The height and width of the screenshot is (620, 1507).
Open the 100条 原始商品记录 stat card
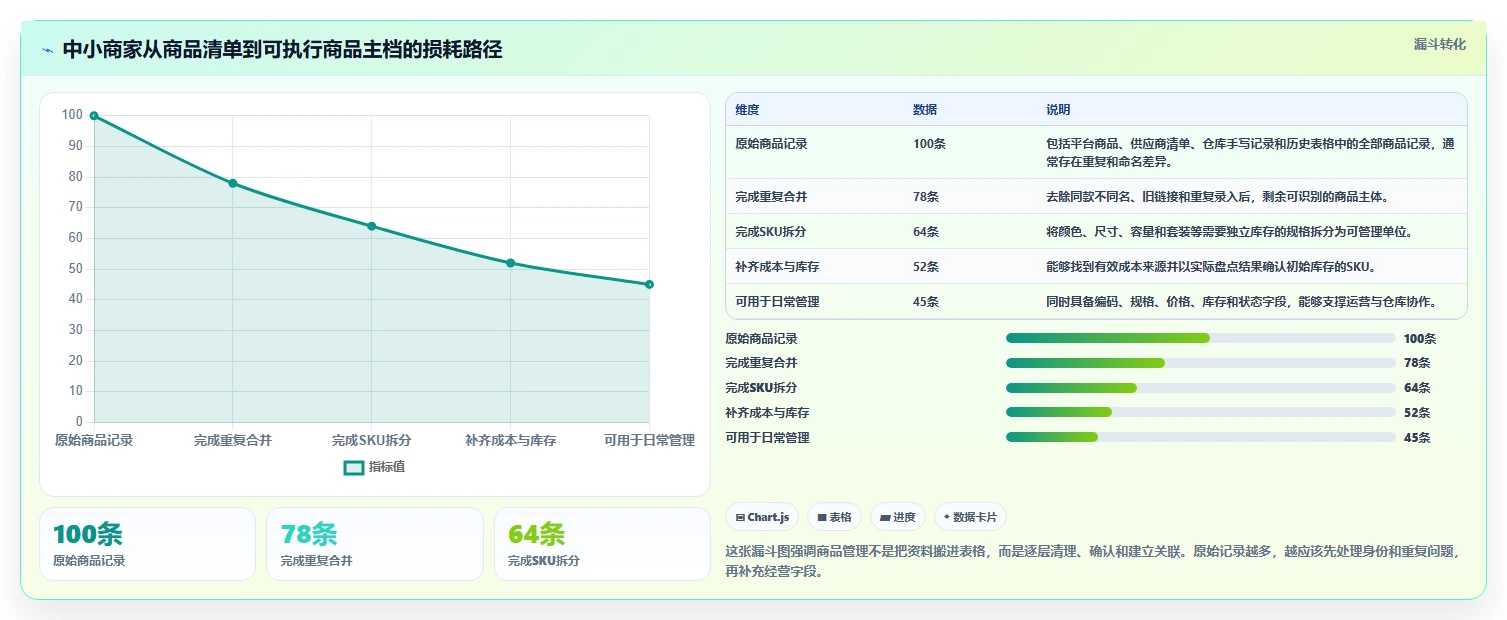[147, 544]
